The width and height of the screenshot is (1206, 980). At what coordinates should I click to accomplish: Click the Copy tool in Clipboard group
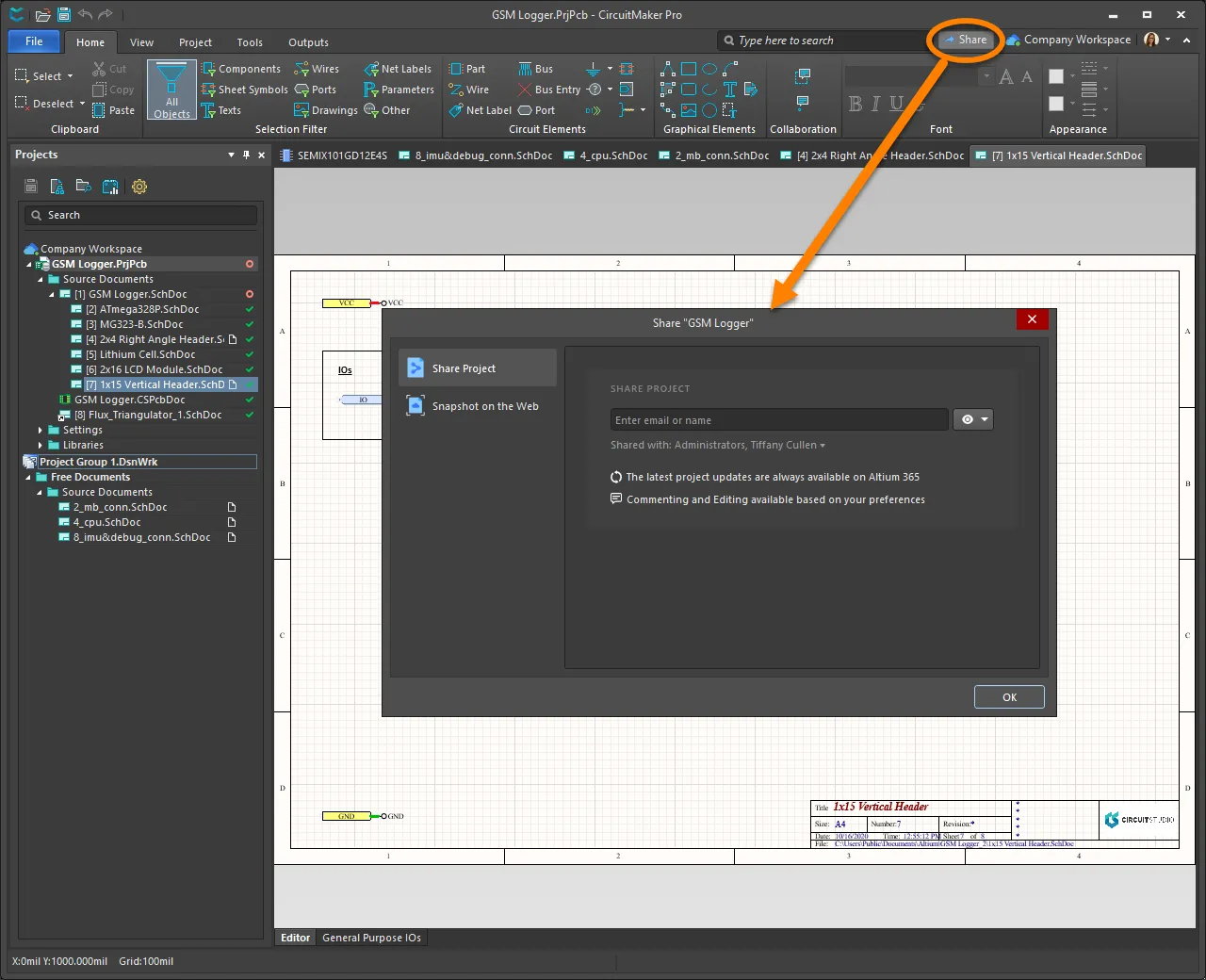113,90
